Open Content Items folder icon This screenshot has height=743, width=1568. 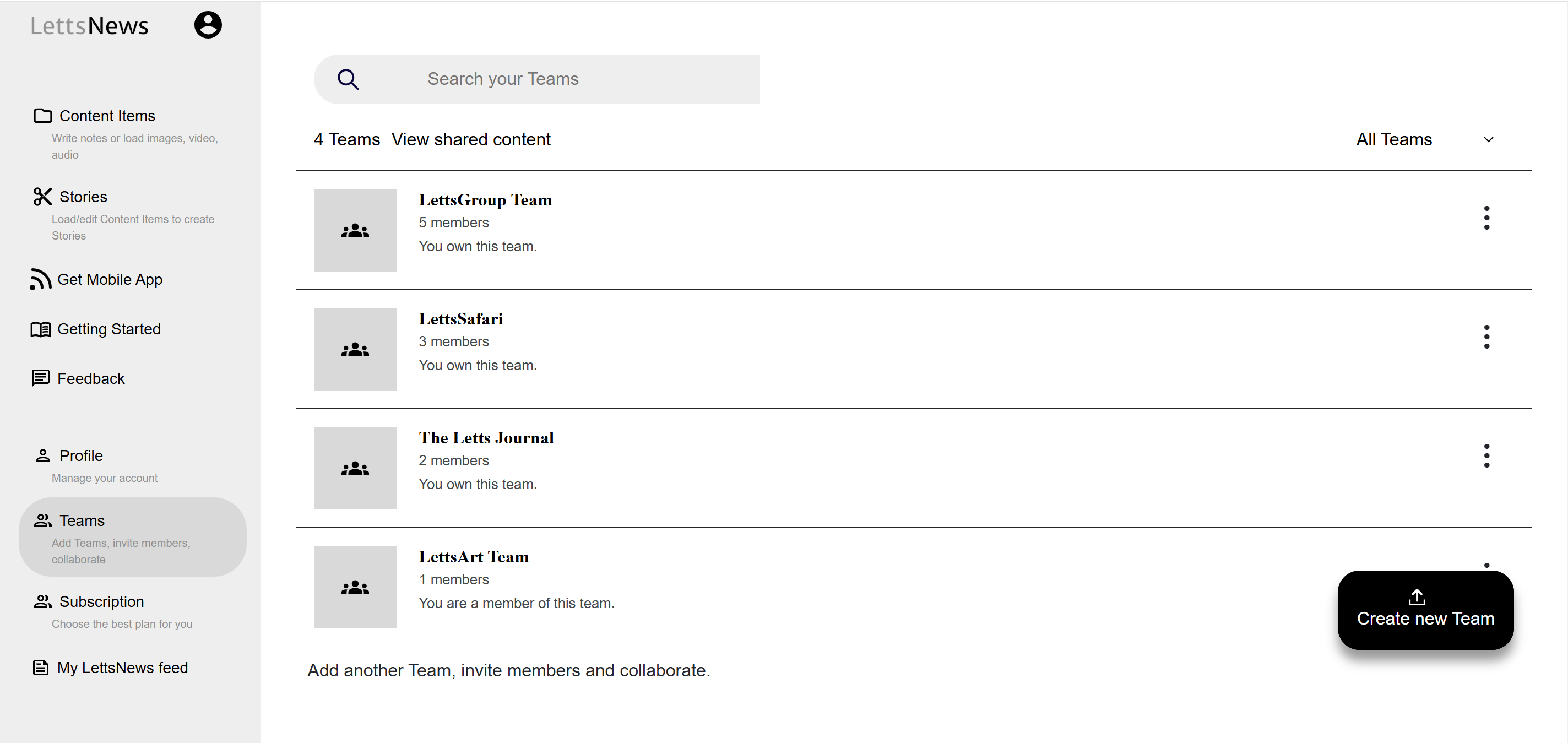click(x=42, y=116)
